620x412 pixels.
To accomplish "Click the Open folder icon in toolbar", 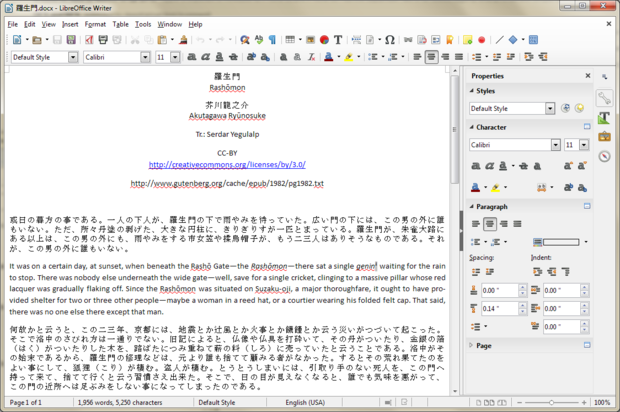I will click(37, 40).
